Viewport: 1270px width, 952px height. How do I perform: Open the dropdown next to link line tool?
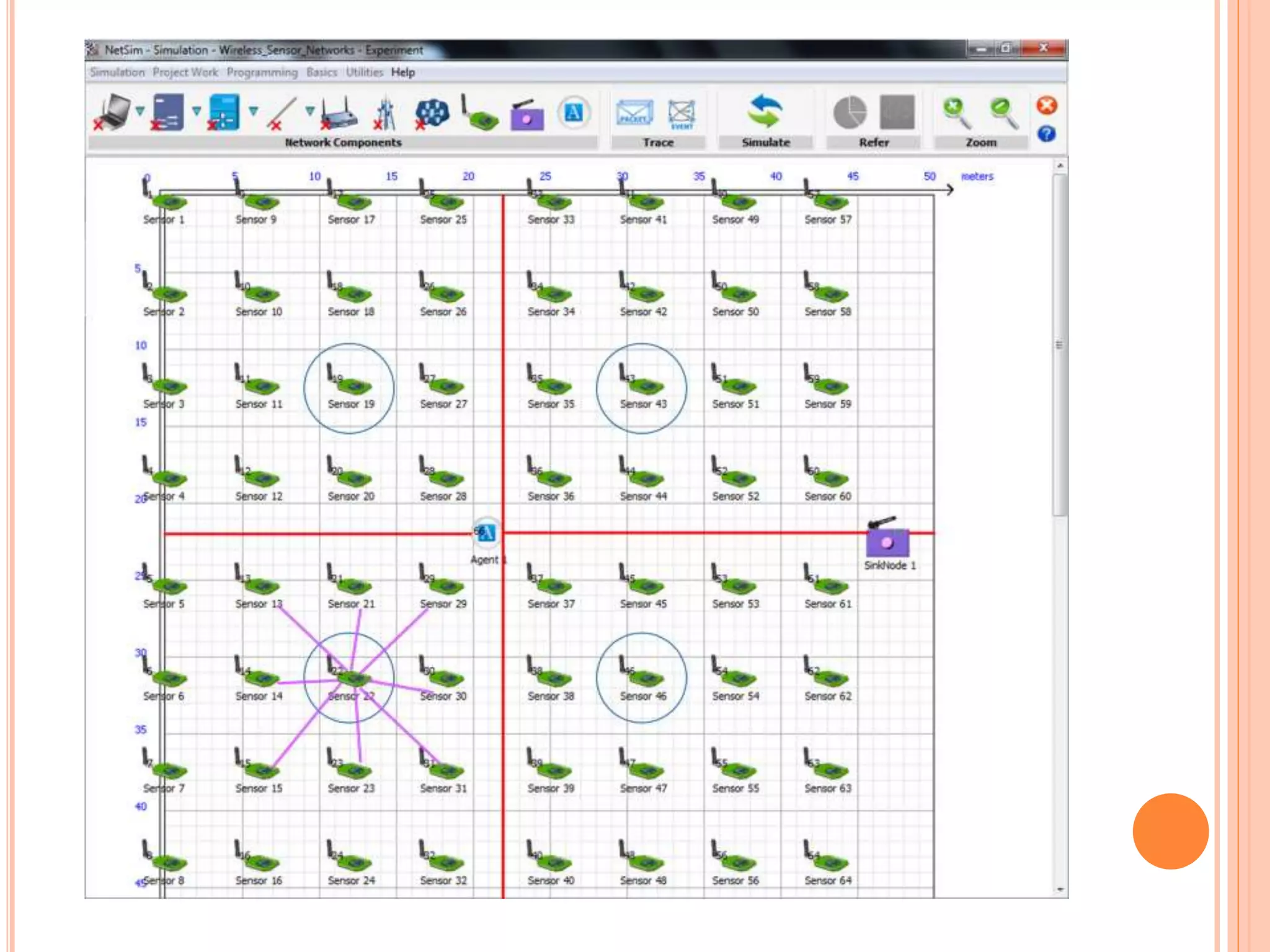pyautogui.click(x=309, y=111)
